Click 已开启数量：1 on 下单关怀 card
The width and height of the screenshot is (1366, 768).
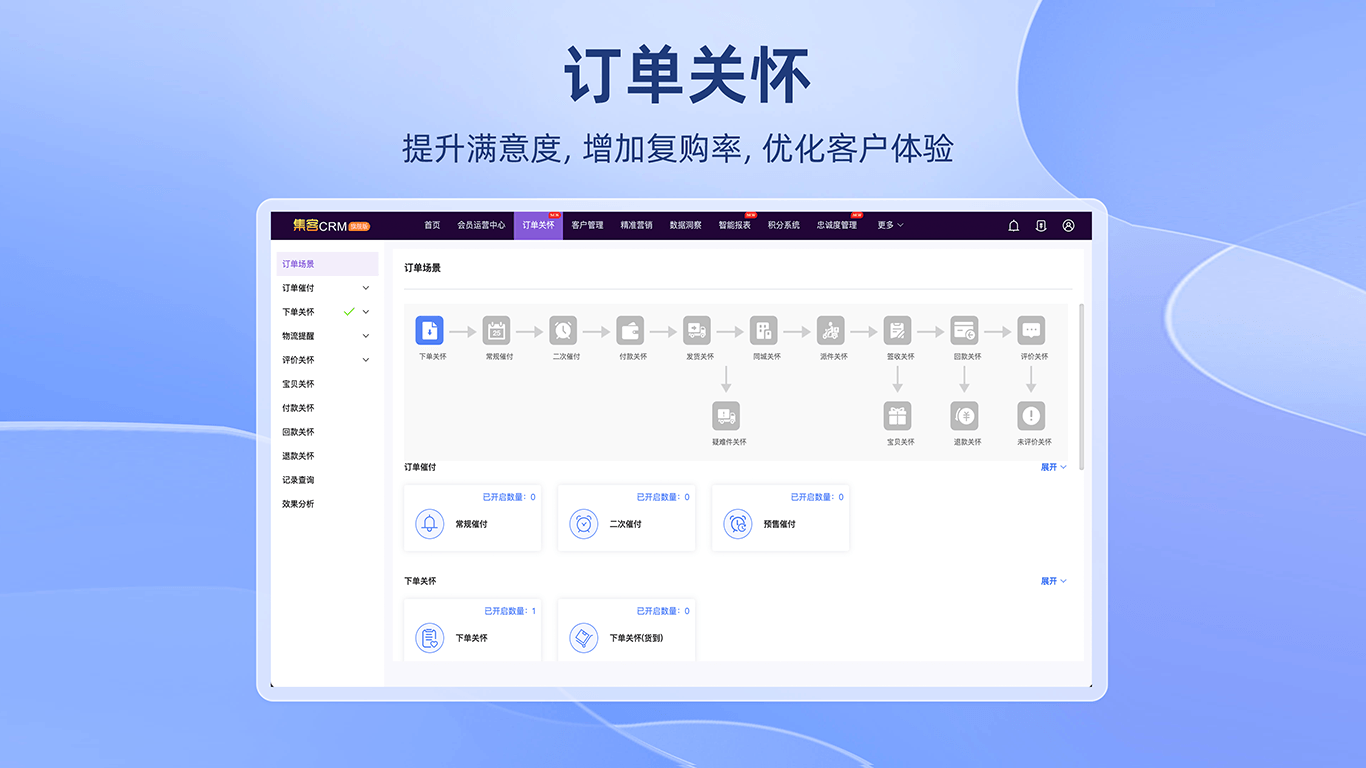click(x=510, y=611)
